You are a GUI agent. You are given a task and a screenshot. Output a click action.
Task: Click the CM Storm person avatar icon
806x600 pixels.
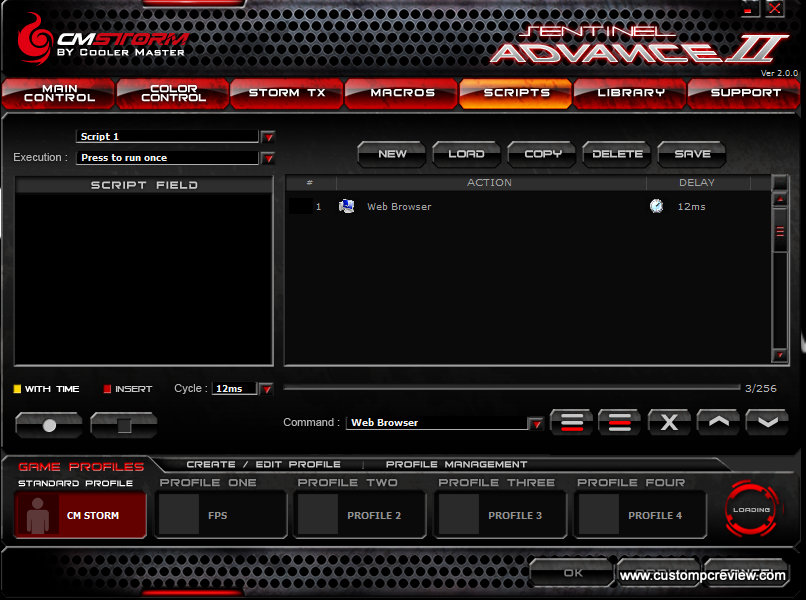[x=38, y=516]
